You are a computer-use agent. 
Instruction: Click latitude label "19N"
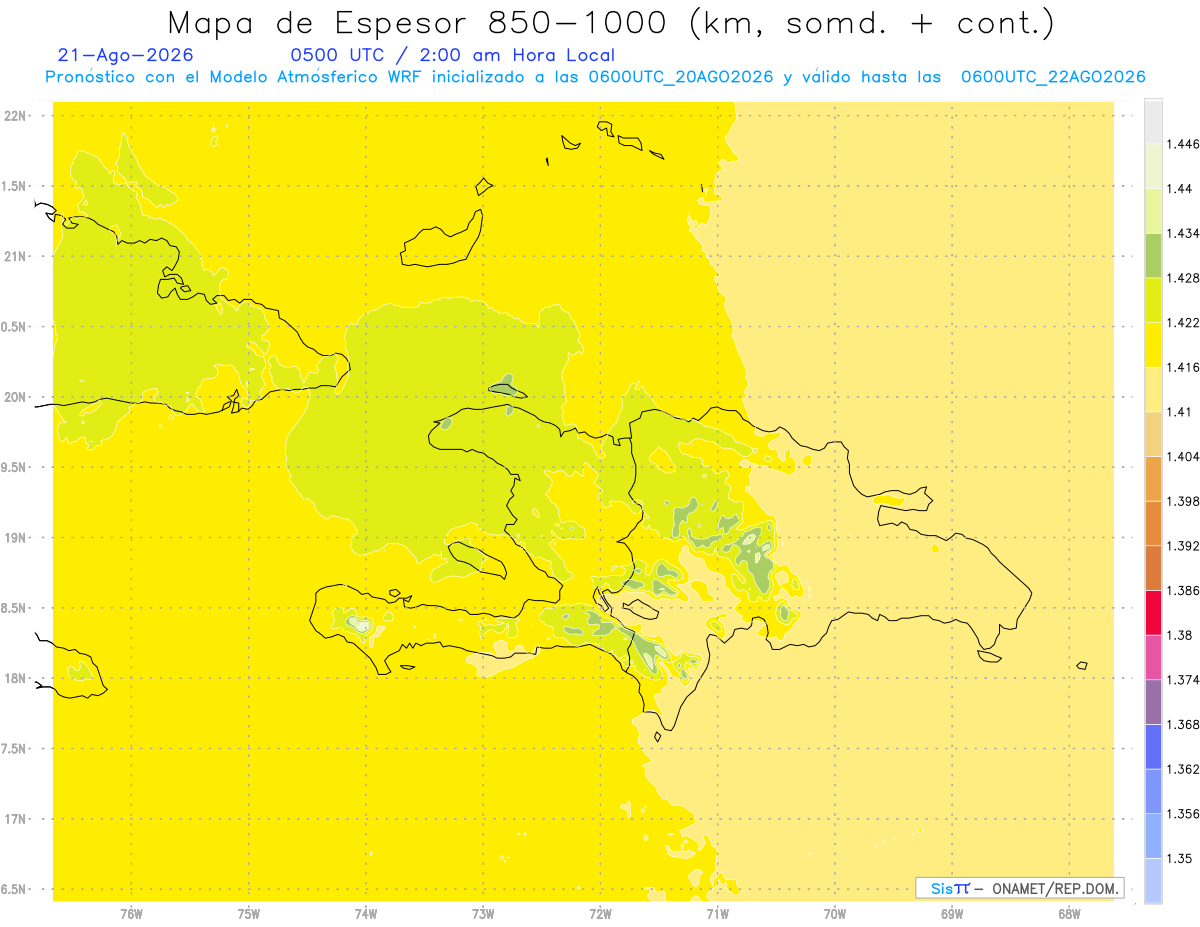coord(15,538)
